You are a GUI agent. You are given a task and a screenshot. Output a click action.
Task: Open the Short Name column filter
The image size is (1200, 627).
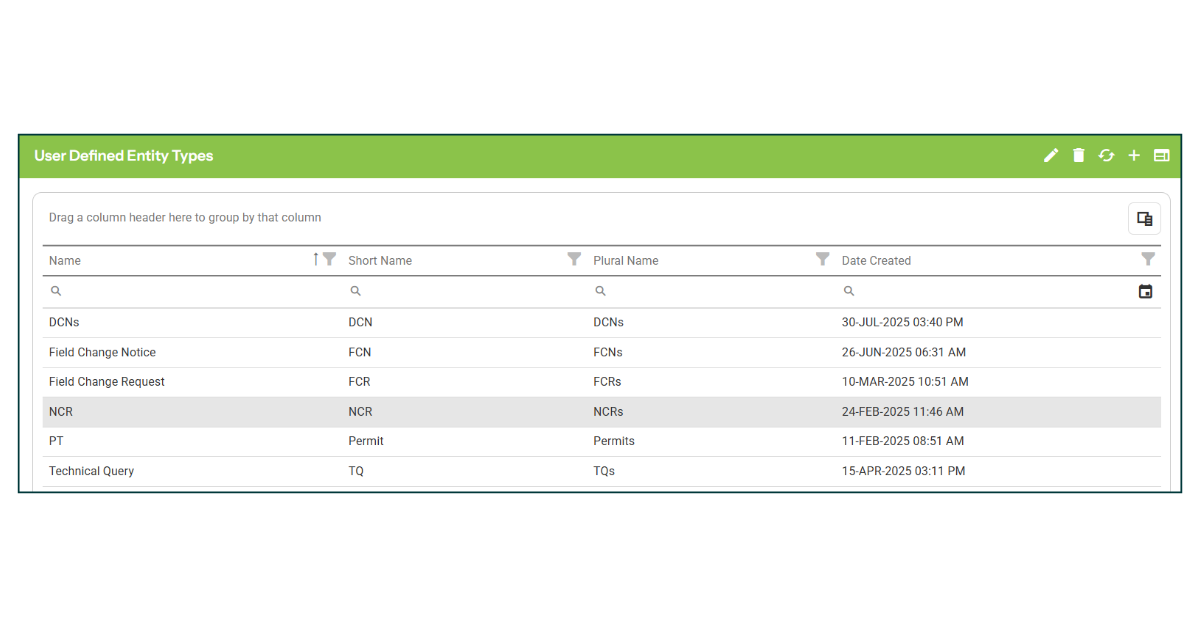tap(574, 259)
